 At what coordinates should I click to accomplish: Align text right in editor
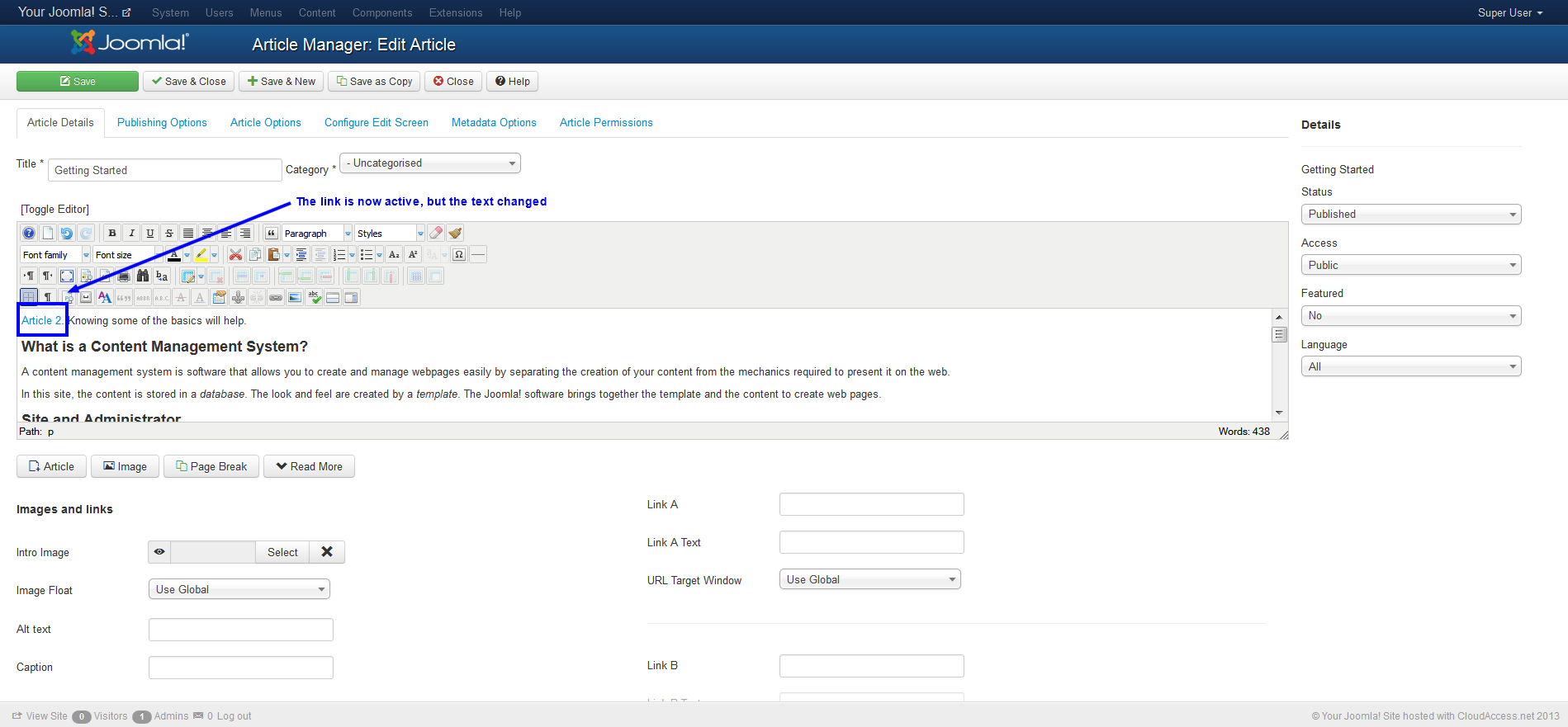(x=245, y=234)
